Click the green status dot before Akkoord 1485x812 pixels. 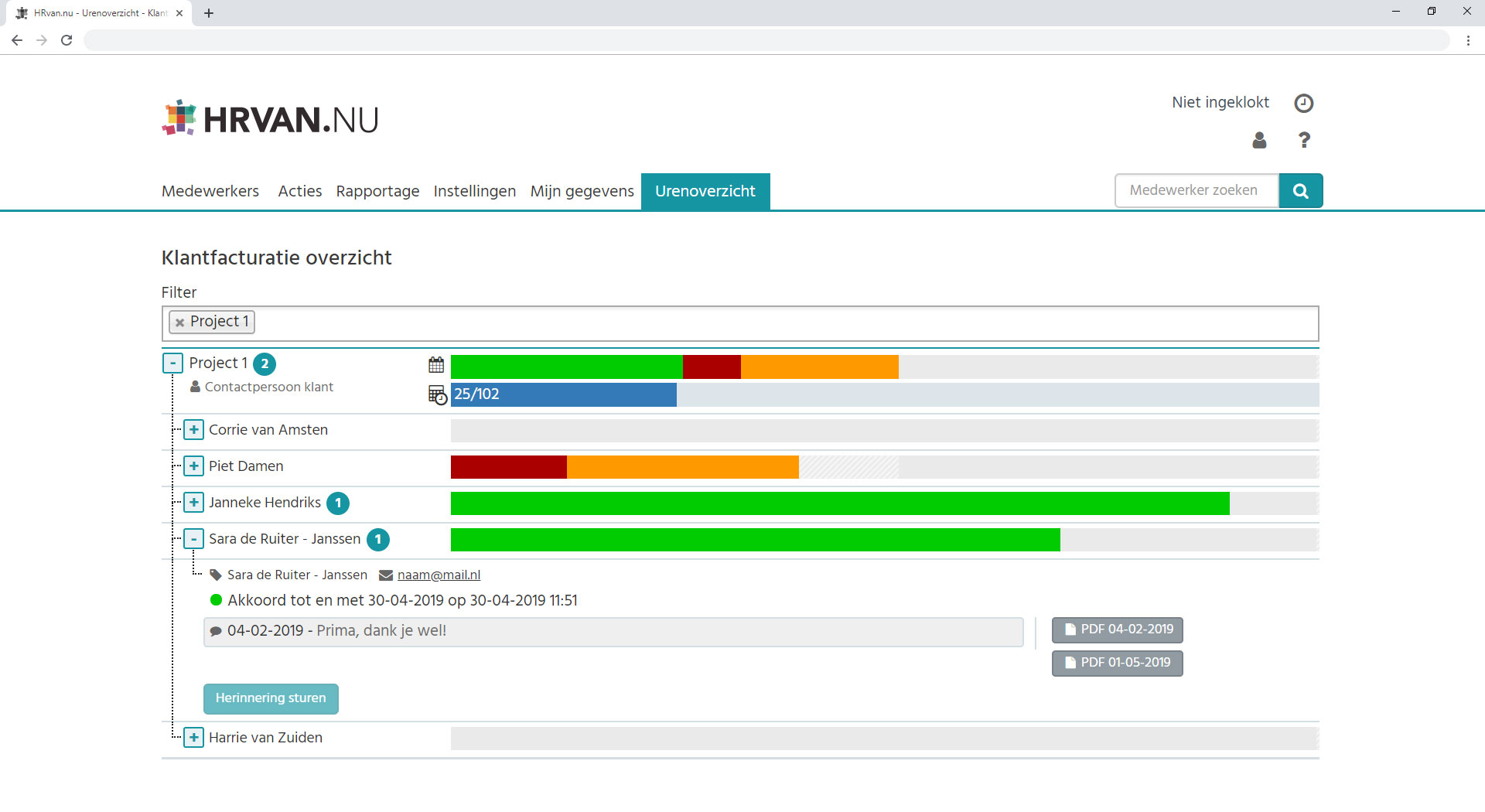tap(217, 600)
